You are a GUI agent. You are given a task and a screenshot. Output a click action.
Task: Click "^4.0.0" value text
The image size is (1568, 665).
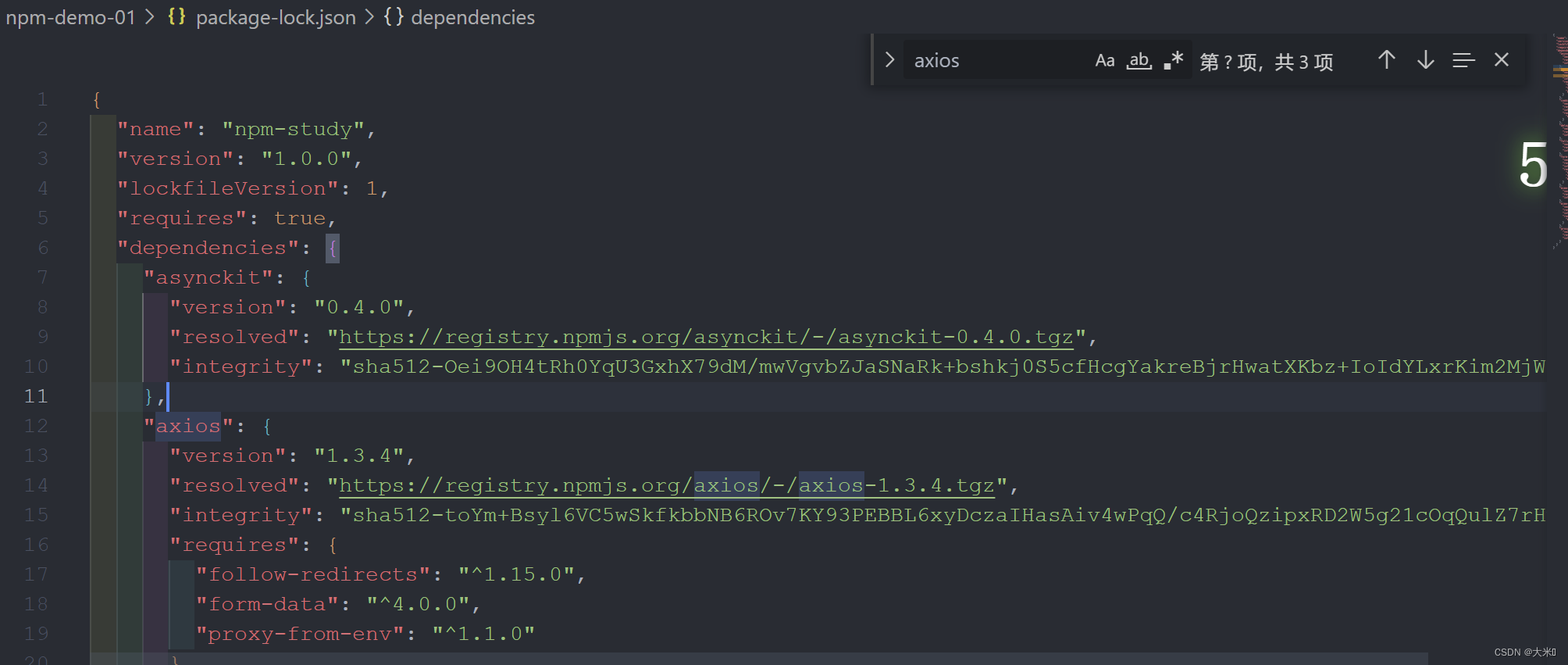pos(418,604)
